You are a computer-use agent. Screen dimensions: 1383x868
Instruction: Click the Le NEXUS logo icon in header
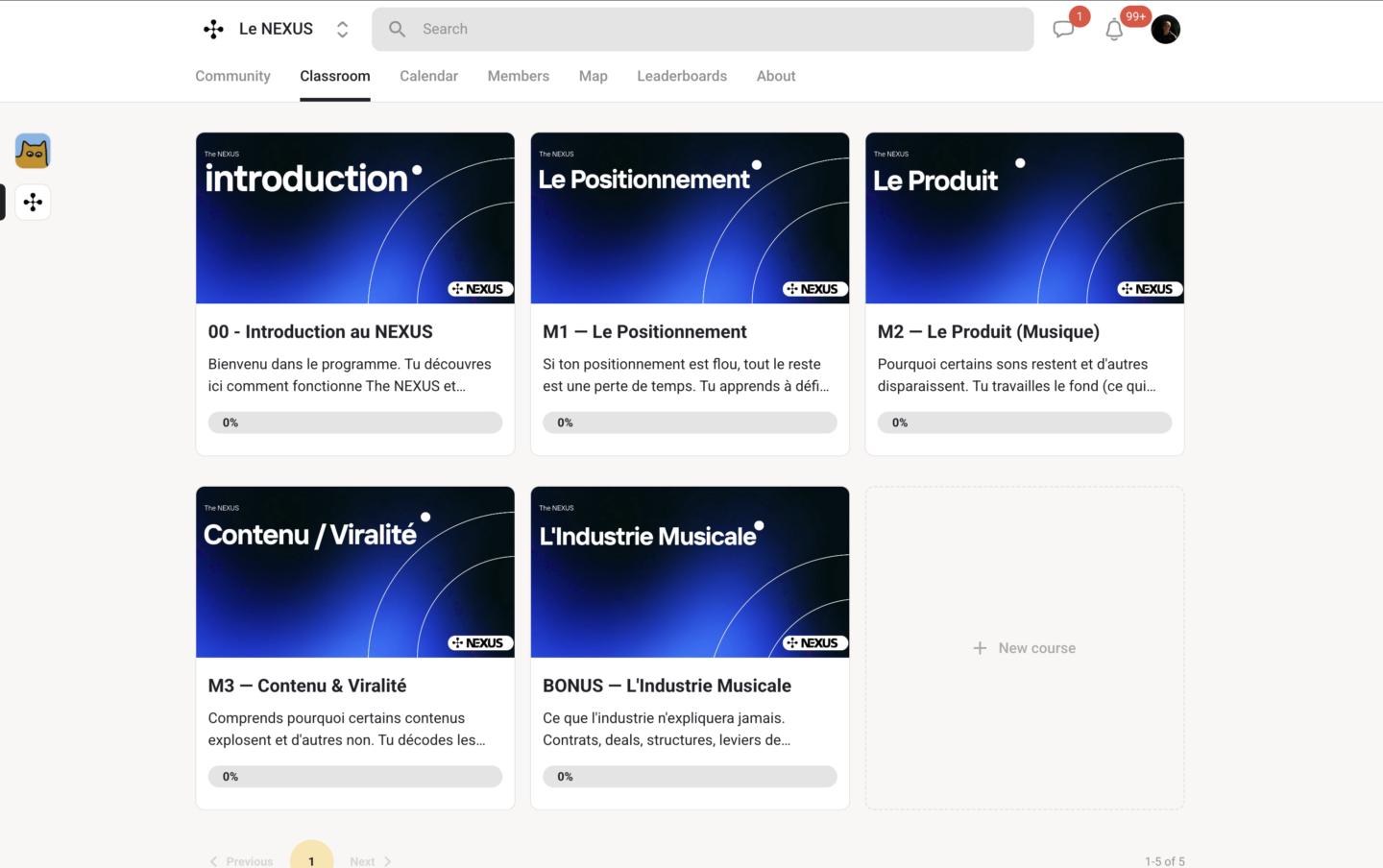(213, 30)
